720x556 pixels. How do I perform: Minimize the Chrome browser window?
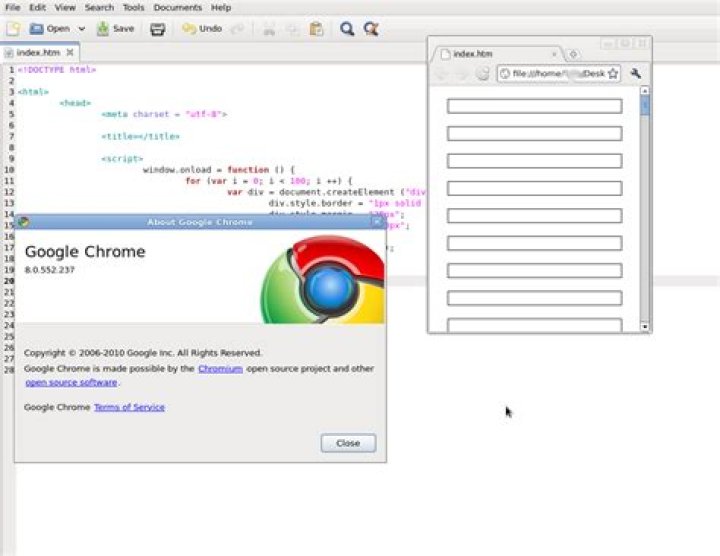click(608, 44)
